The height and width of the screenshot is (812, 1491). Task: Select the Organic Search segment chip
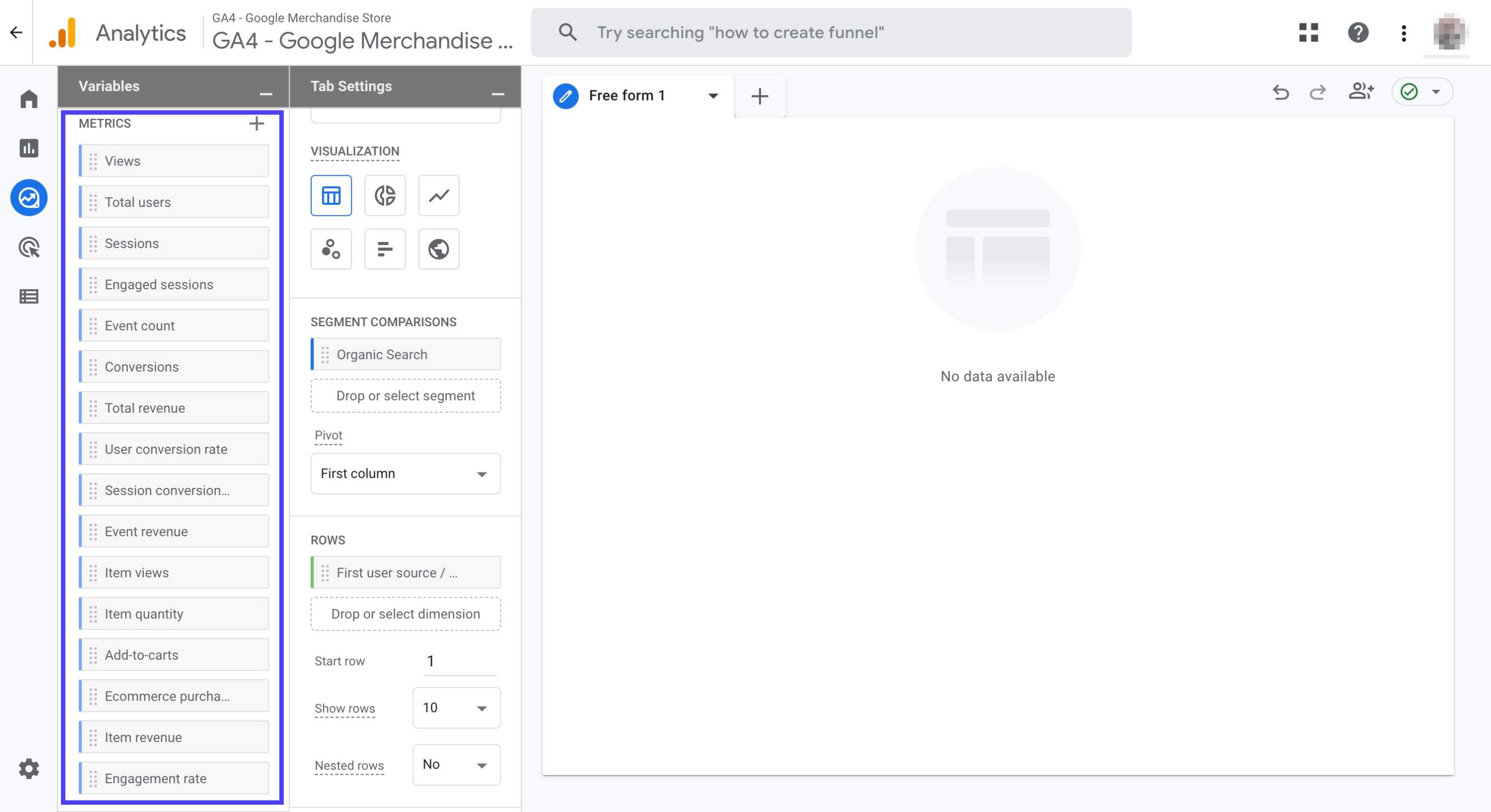point(405,355)
